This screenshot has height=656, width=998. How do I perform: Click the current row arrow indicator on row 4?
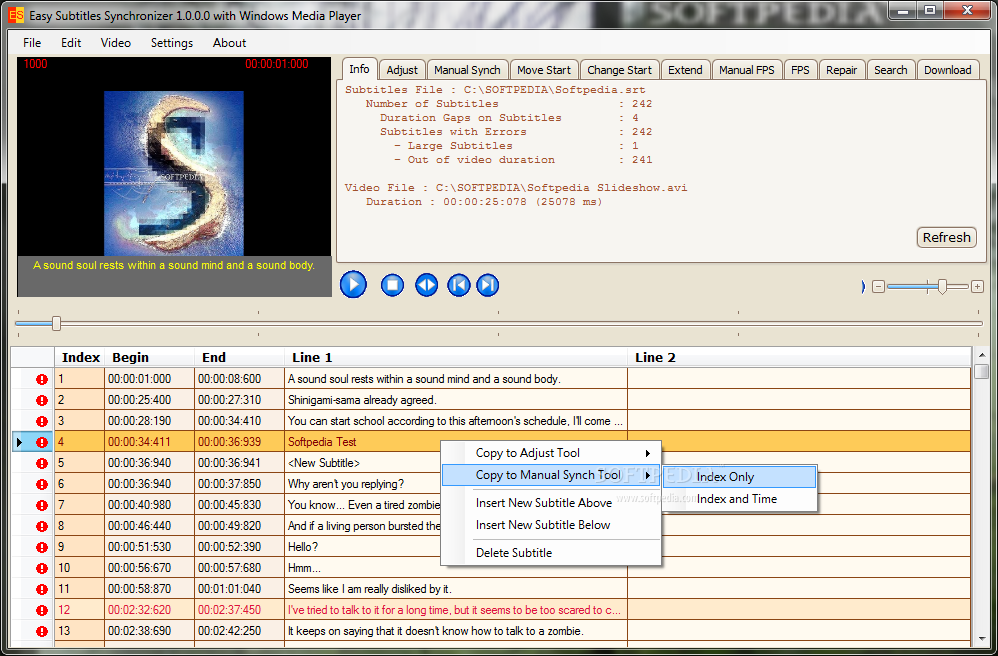tap(19, 442)
